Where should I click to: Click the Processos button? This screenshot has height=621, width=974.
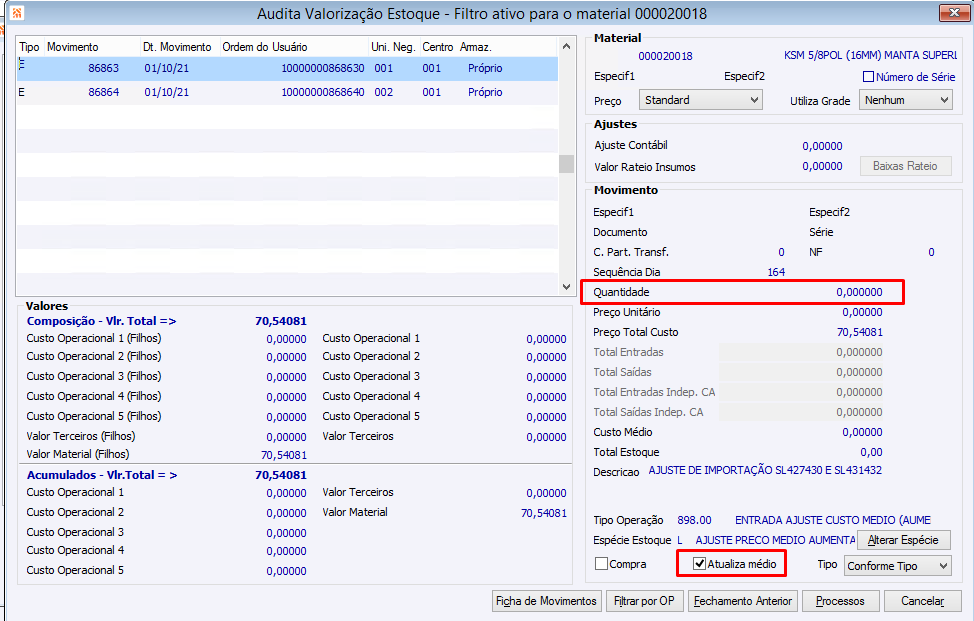point(840,601)
